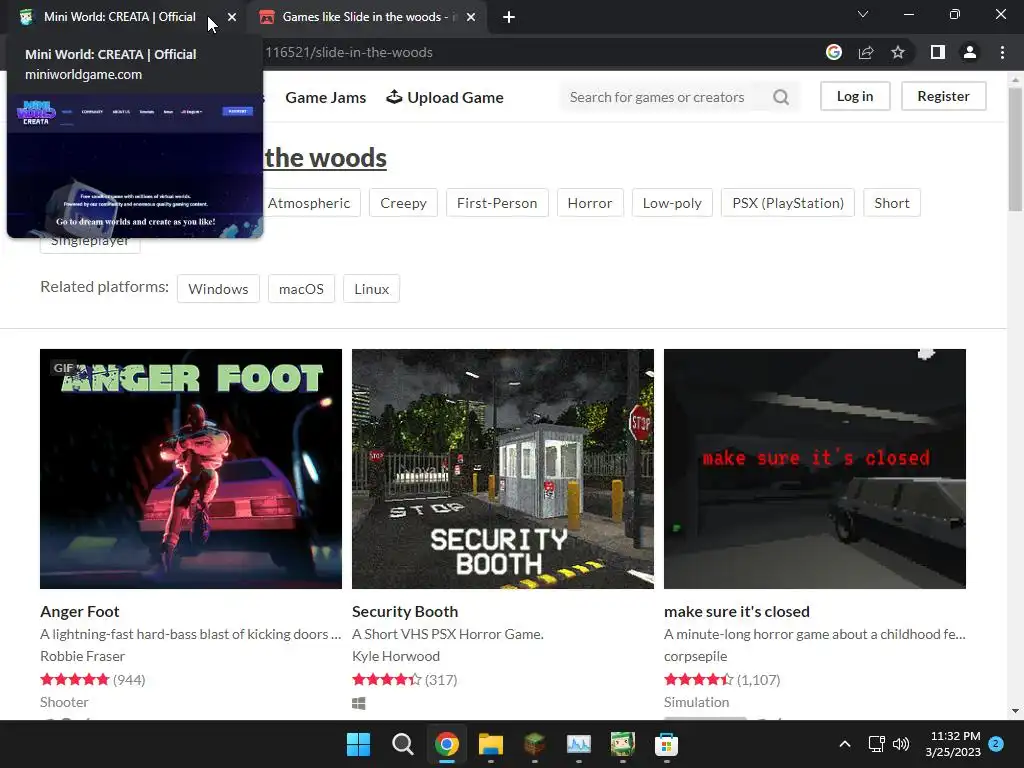The image size is (1024, 768).
Task: Click the Windows icon under Security Booth
Action: pyautogui.click(x=359, y=703)
